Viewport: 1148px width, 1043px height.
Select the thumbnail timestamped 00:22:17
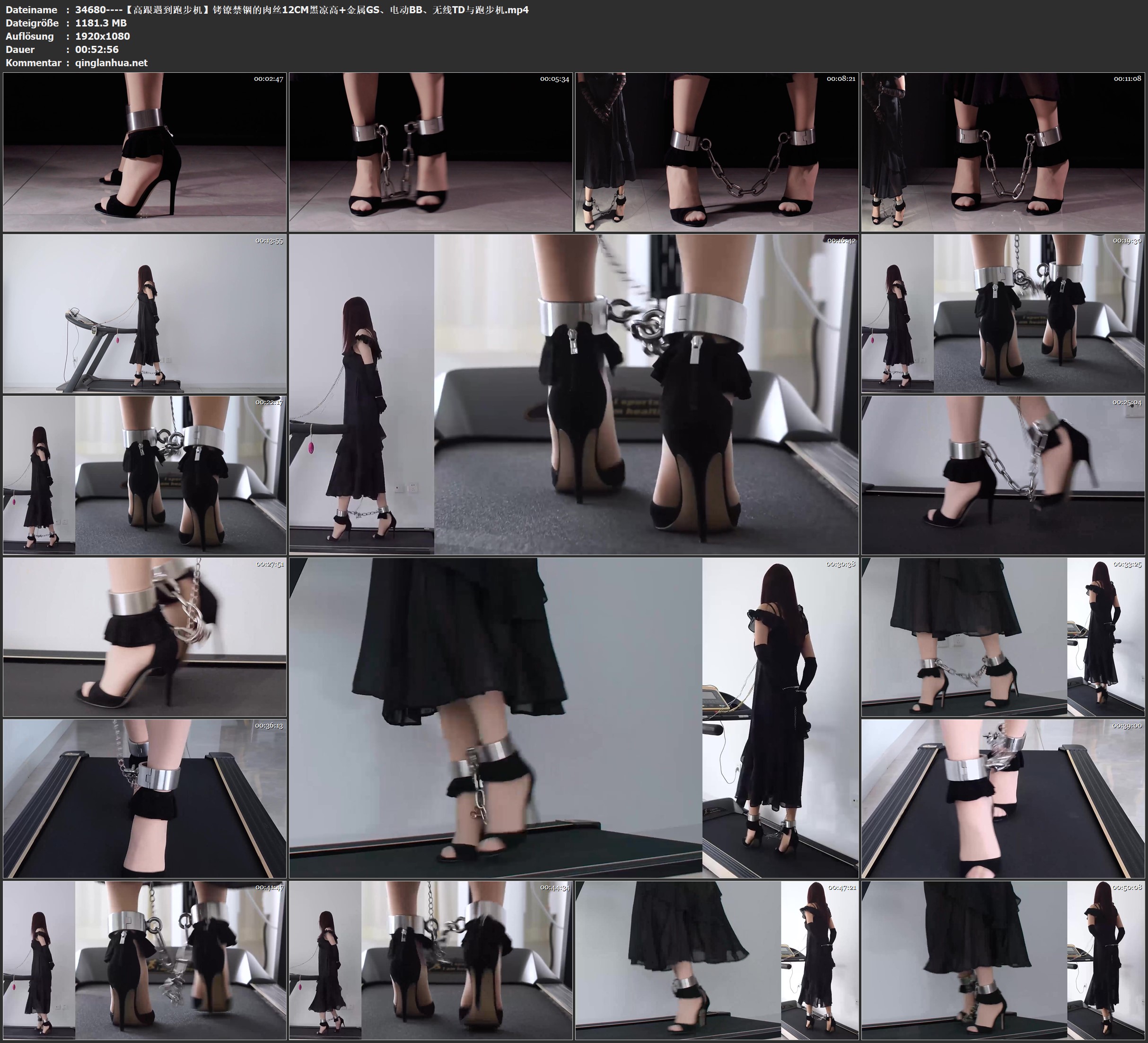coord(145,475)
